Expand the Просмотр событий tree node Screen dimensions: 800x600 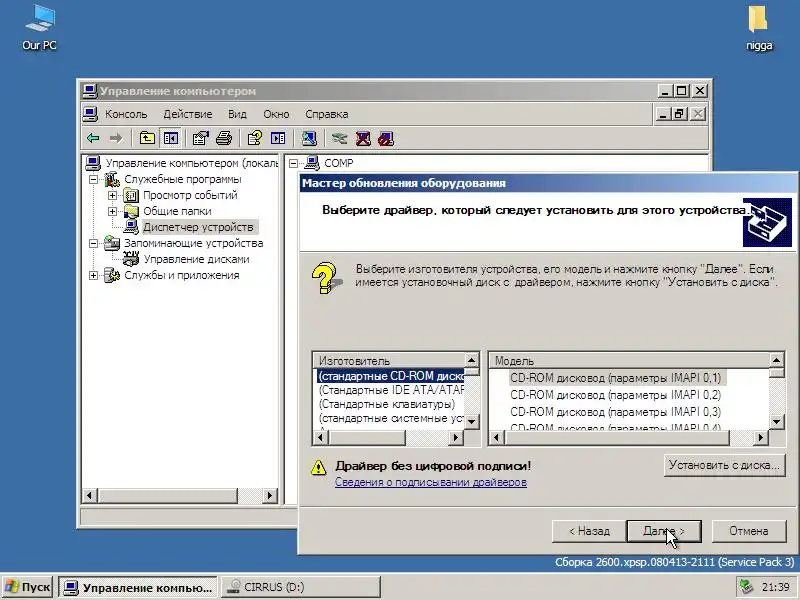[x=112, y=195]
